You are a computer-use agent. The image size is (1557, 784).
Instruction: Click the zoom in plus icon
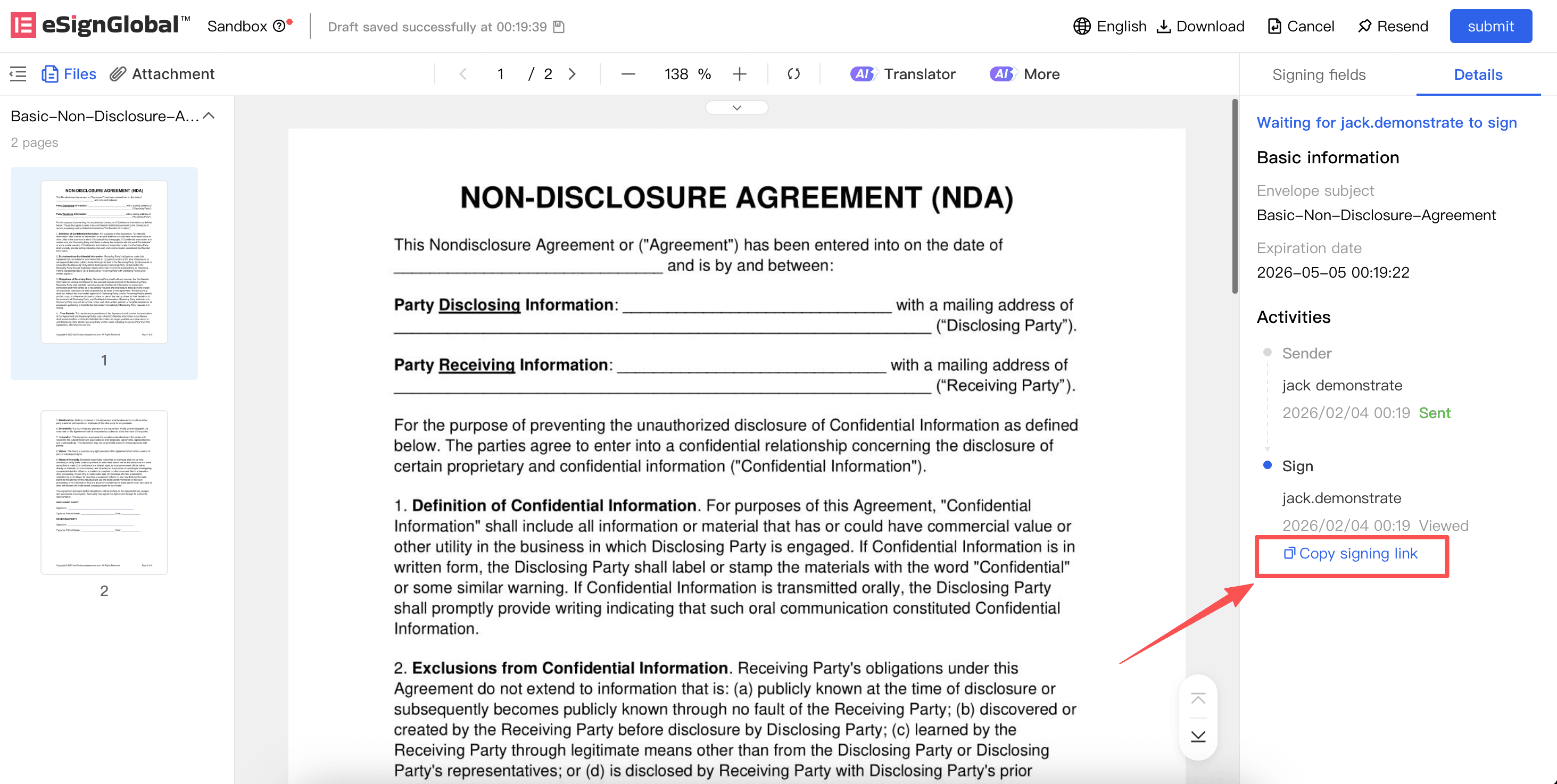pos(739,74)
